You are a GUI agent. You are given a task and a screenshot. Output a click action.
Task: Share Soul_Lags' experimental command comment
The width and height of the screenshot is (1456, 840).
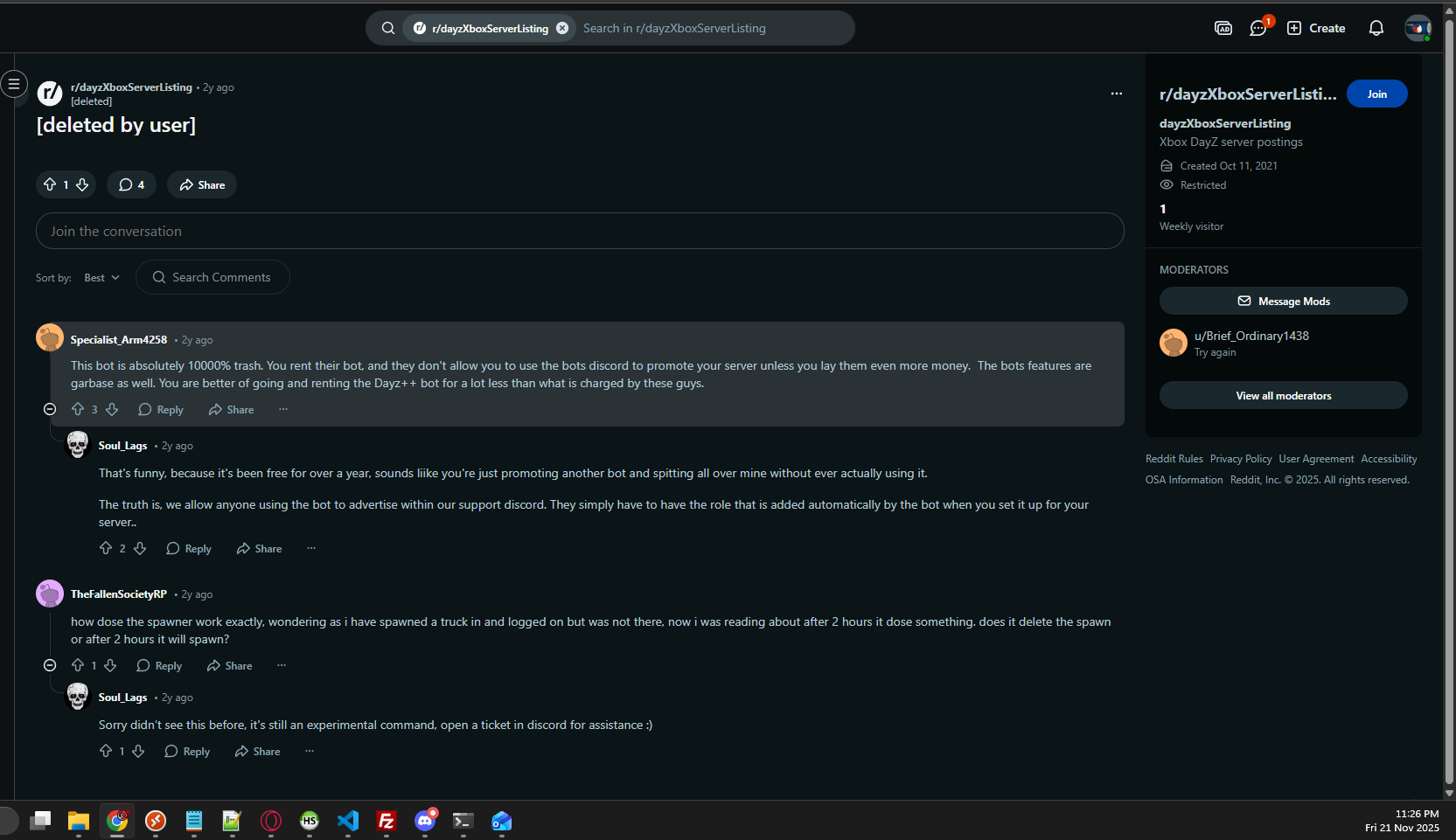[x=258, y=751]
